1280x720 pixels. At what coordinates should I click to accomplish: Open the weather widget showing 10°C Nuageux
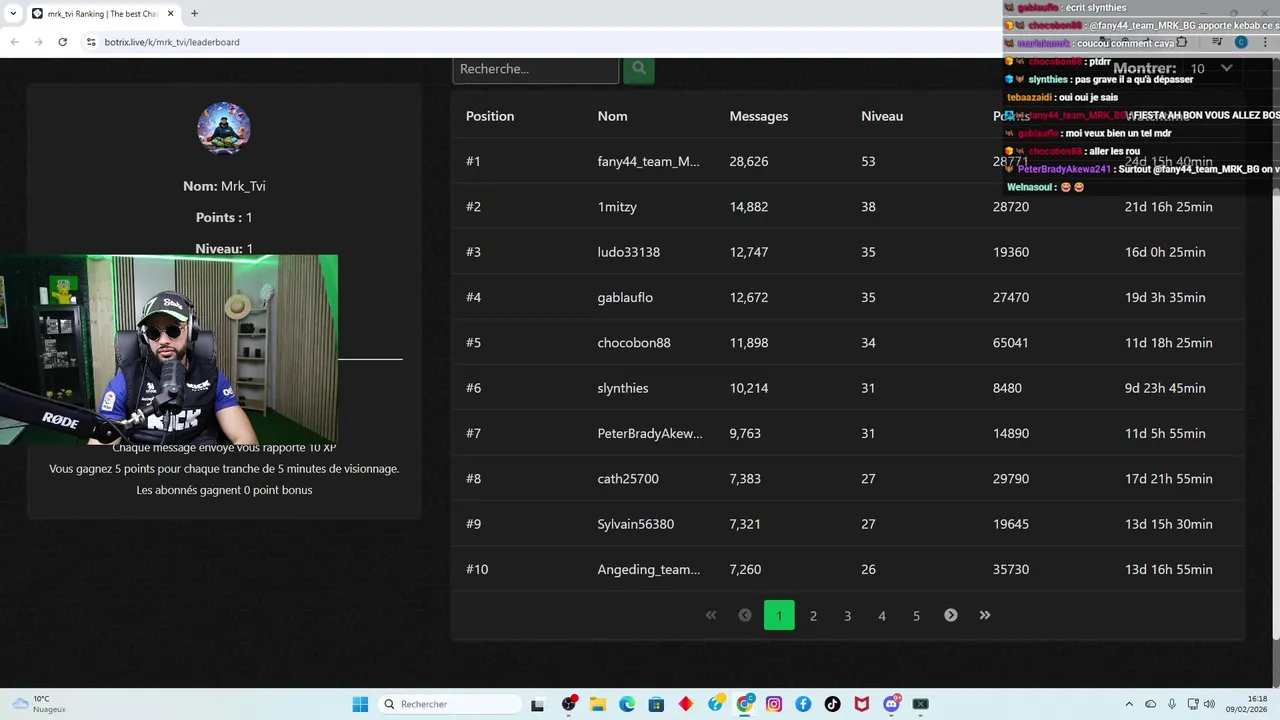[x=38, y=704]
